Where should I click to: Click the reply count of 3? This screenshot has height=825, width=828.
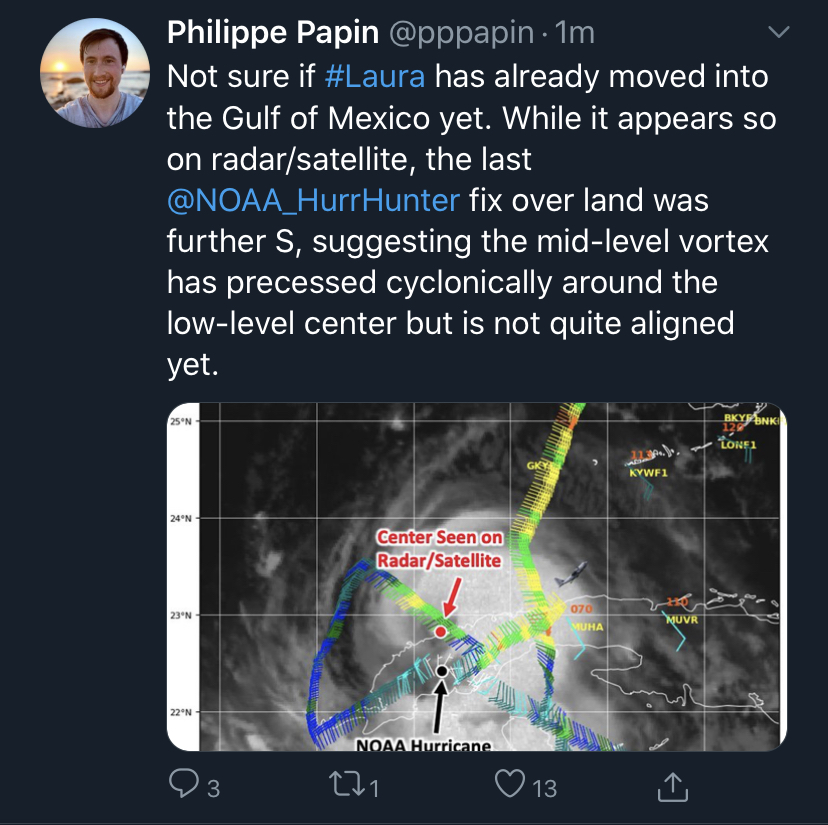click(212, 788)
